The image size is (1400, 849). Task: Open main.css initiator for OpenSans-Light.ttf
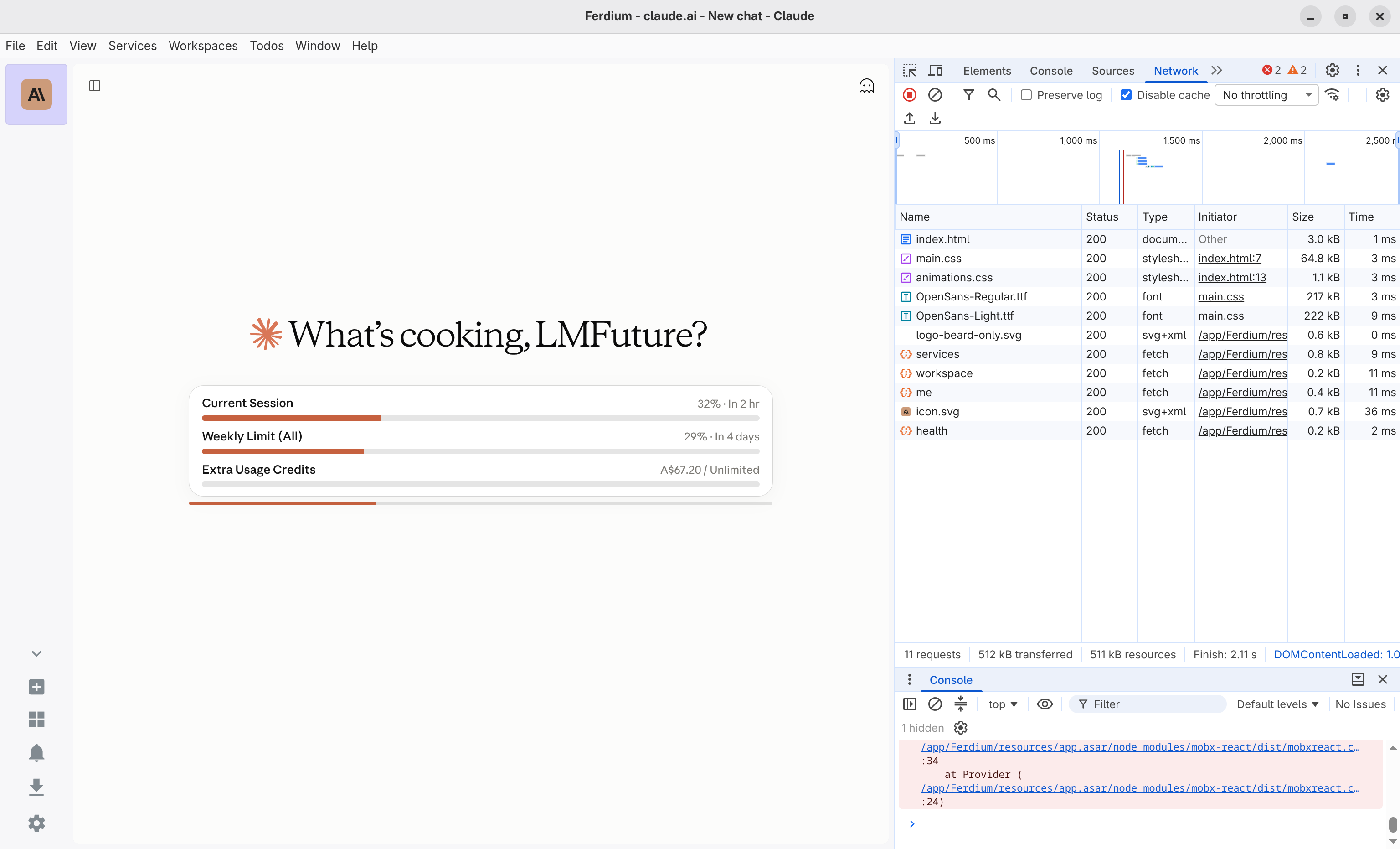pyautogui.click(x=1220, y=316)
